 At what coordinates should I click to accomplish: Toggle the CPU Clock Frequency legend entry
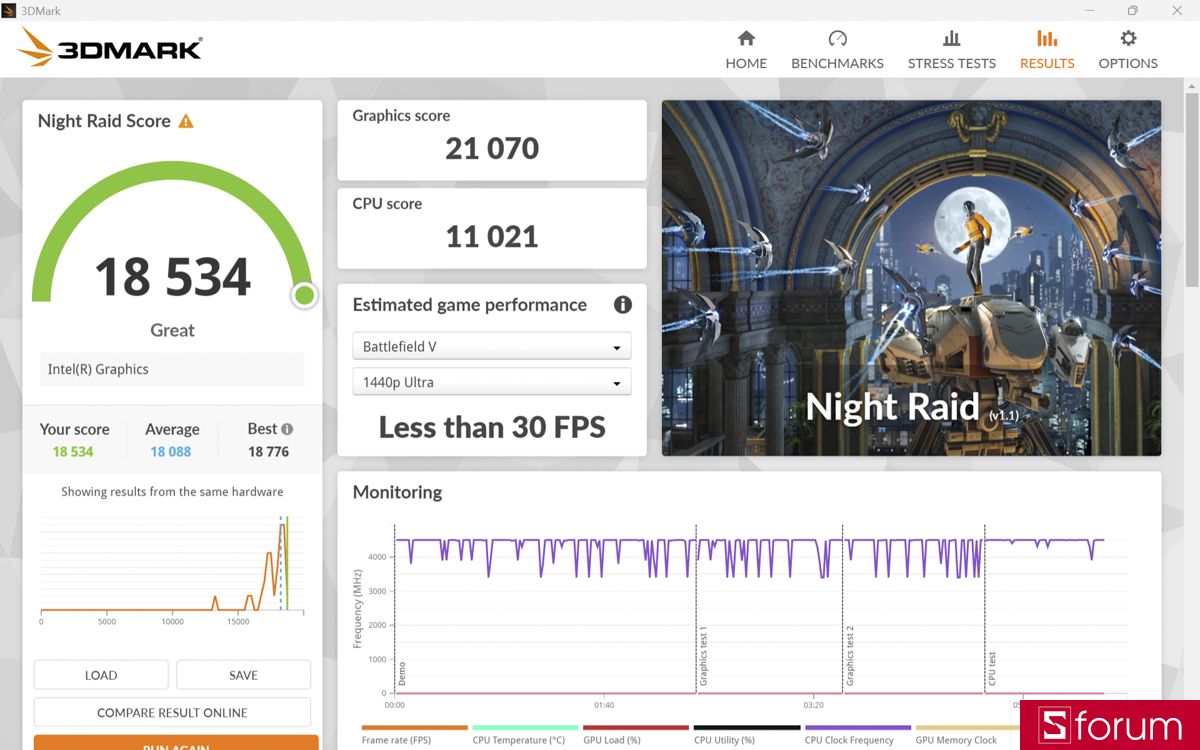tap(858, 736)
